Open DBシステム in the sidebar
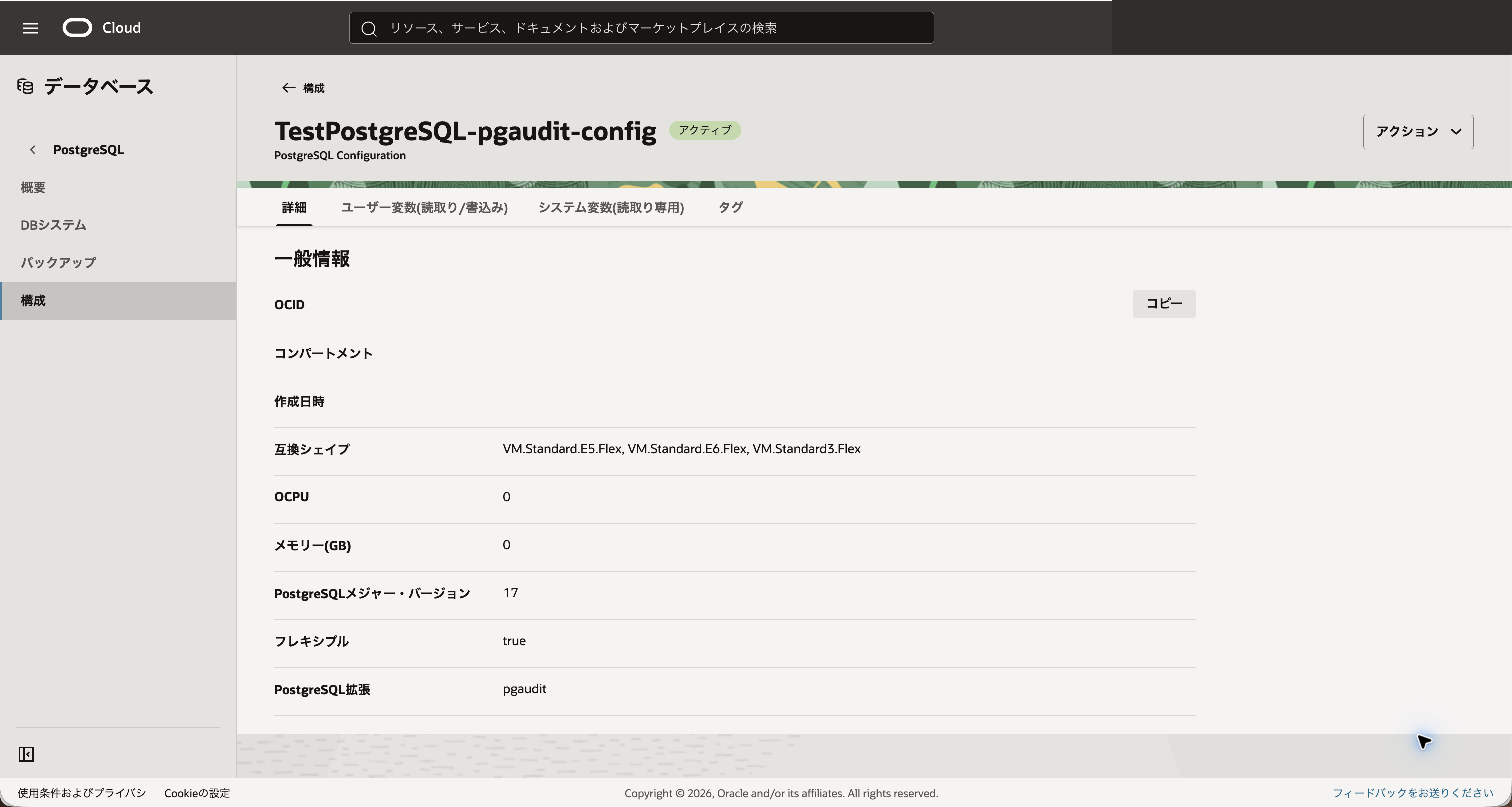1512x807 pixels. [118, 225]
